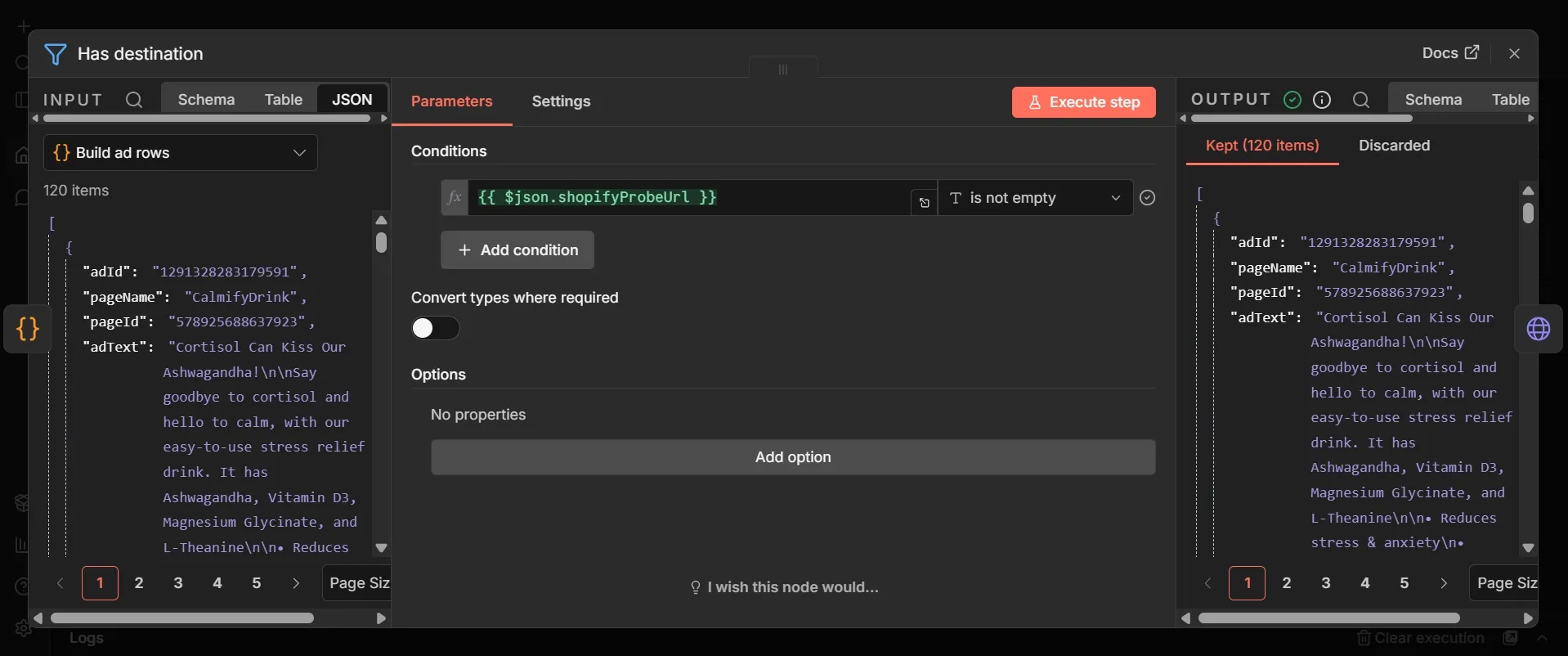The width and height of the screenshot is (1568, 656).
Task: Select the INPUT JSON view tab
Action: 352,100
